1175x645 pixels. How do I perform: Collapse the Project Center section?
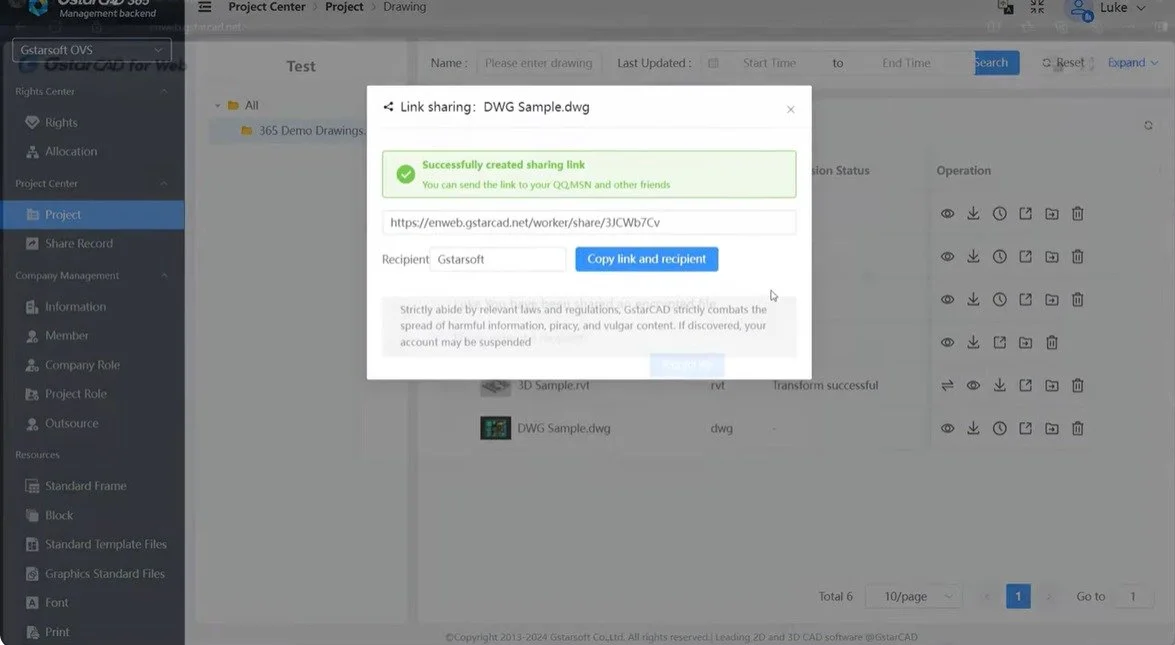[x=163, y=184]
